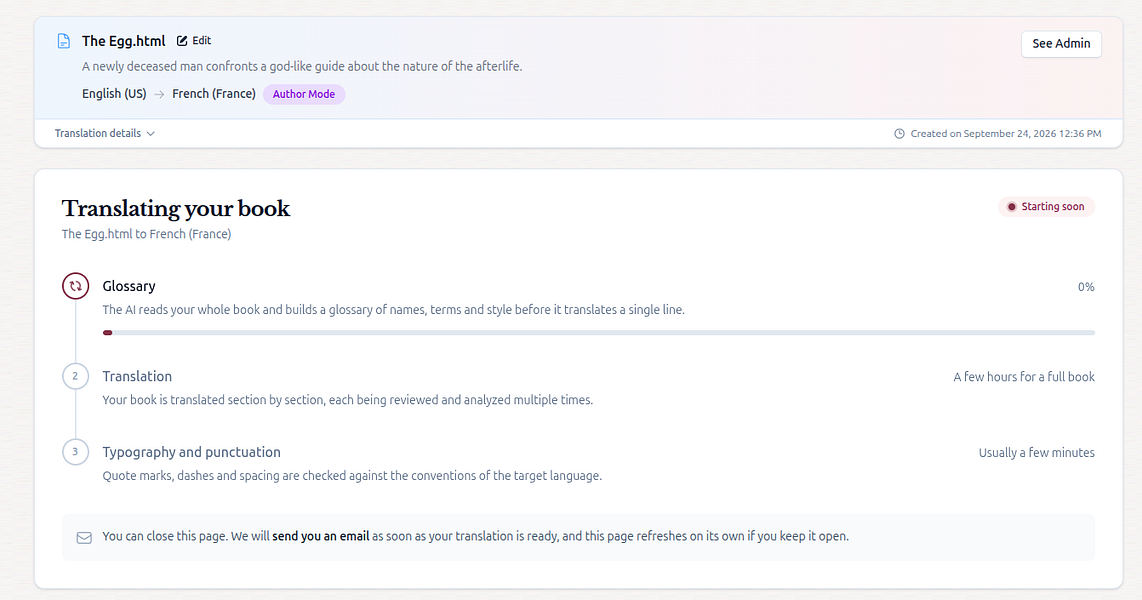Click the English (US) source language label
The width and height of the screenshot is (1142, 600).
pos(114,94)
